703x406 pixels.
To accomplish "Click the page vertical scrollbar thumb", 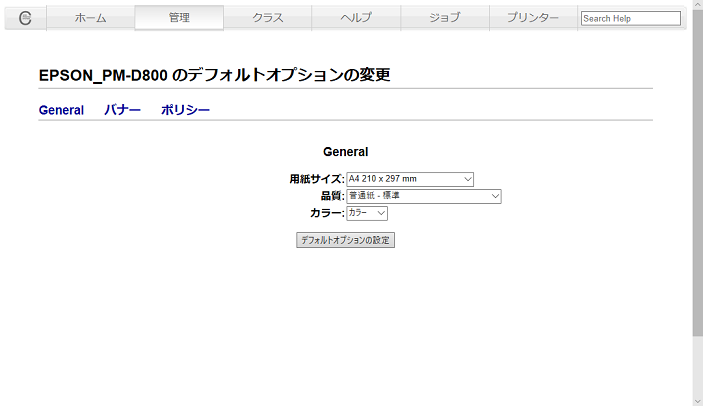I will [x=698, y=173].
